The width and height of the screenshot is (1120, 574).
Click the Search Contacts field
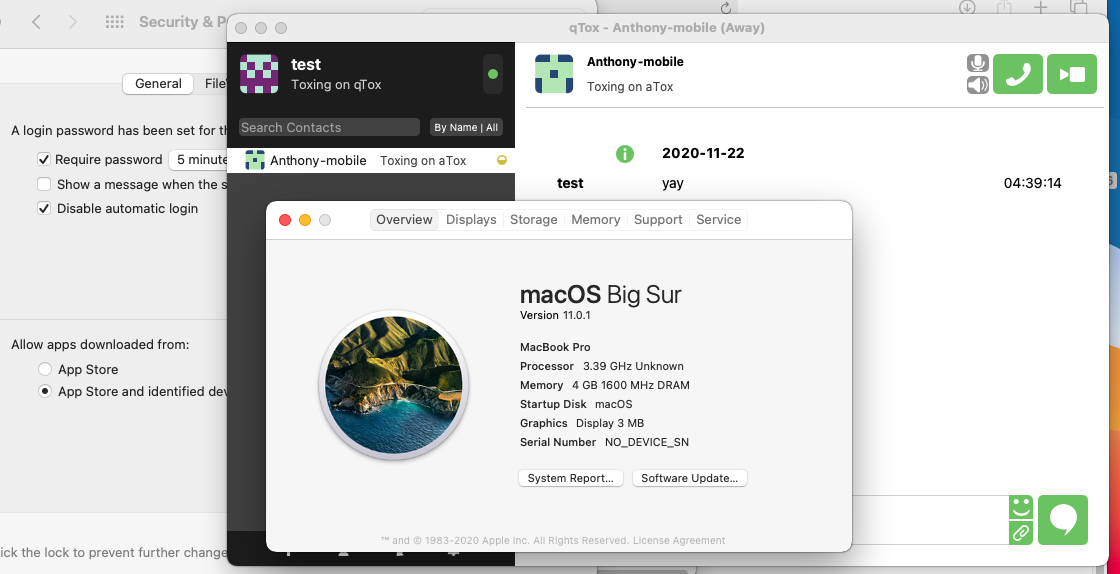(329, 127)
